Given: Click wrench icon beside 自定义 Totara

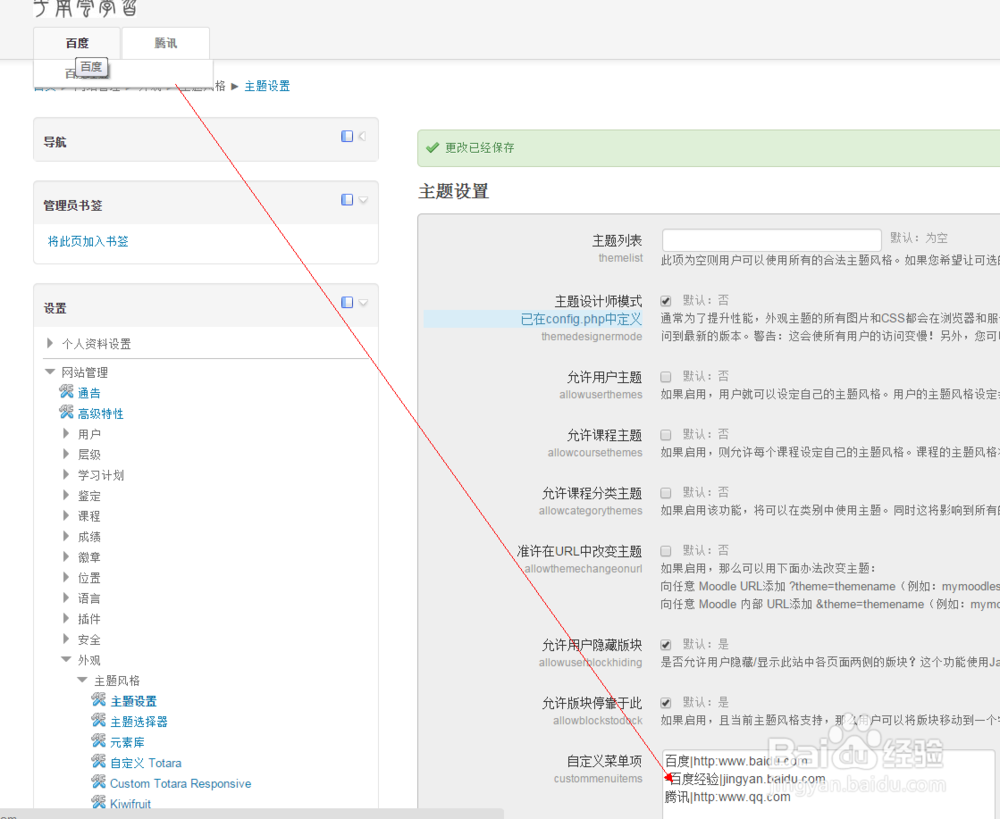Looking at the screenshot, I should (x=99, y=761).
